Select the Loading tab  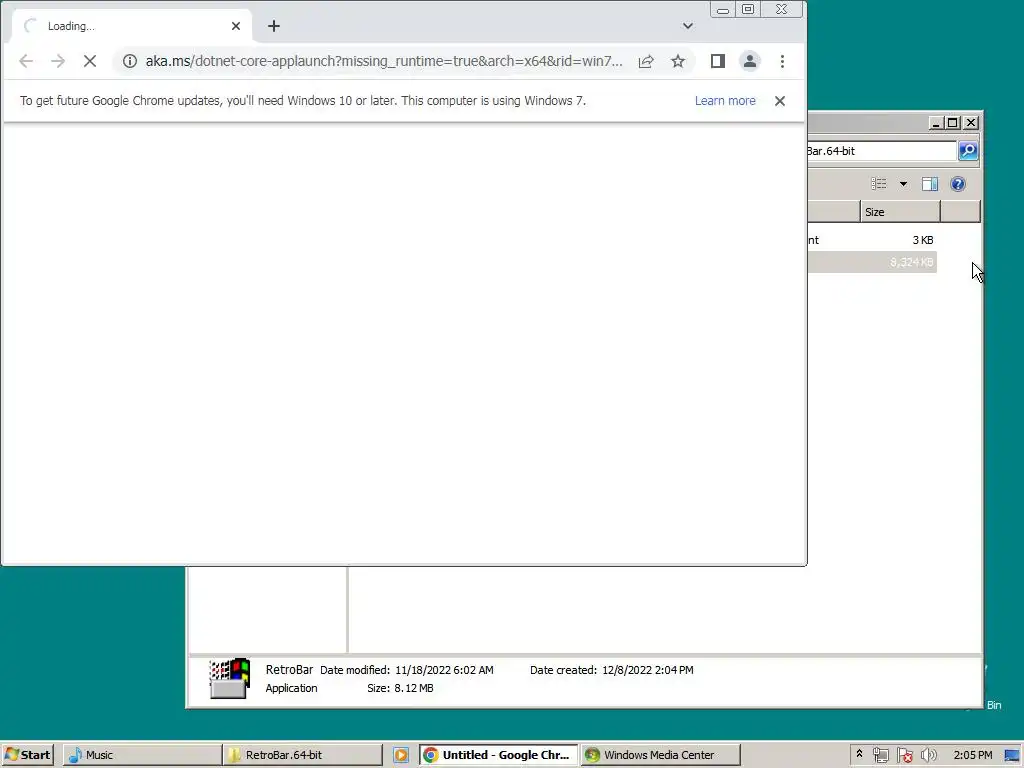pos(131,26)
